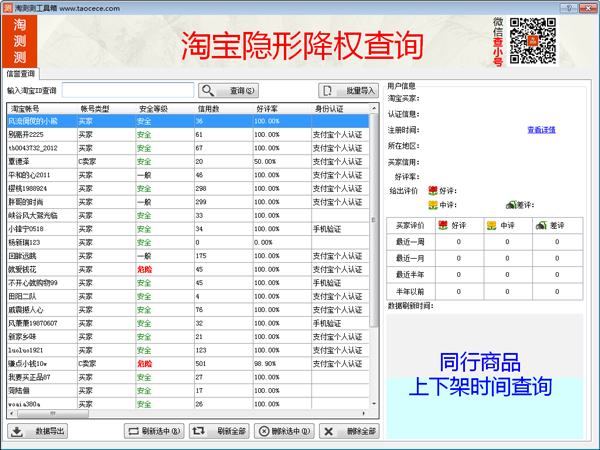The width and height of the screenshot is (600, 450).
Task: Click the 半年以前 row label
Action: (x=410, y=292)
